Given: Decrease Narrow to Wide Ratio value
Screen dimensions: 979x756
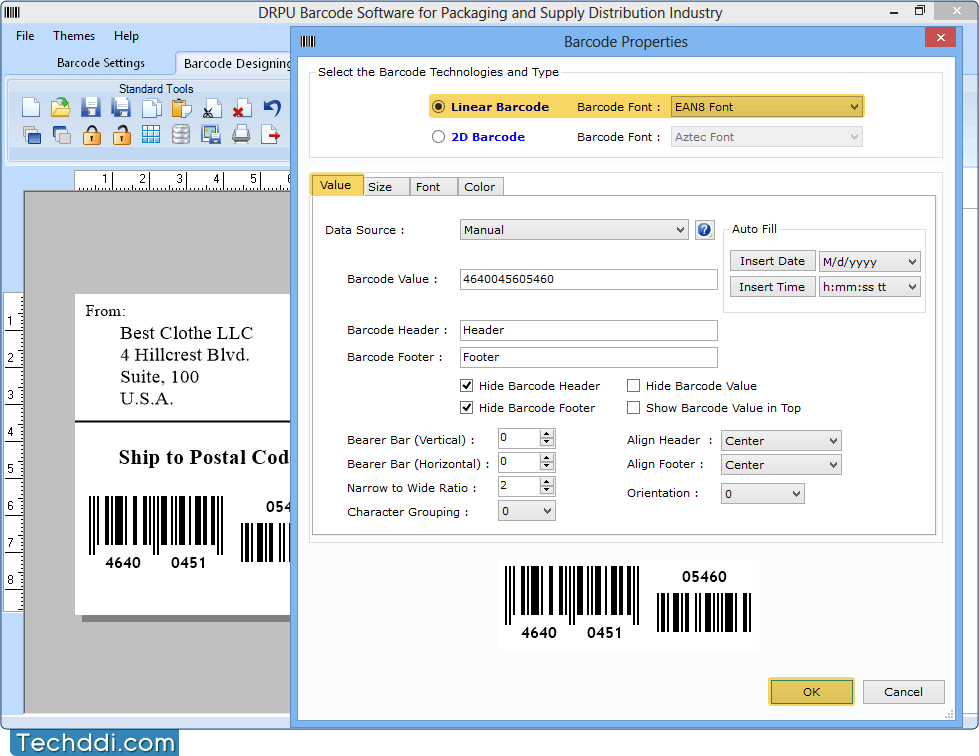Looking at the screenshot, I should (x=547, y=490).
